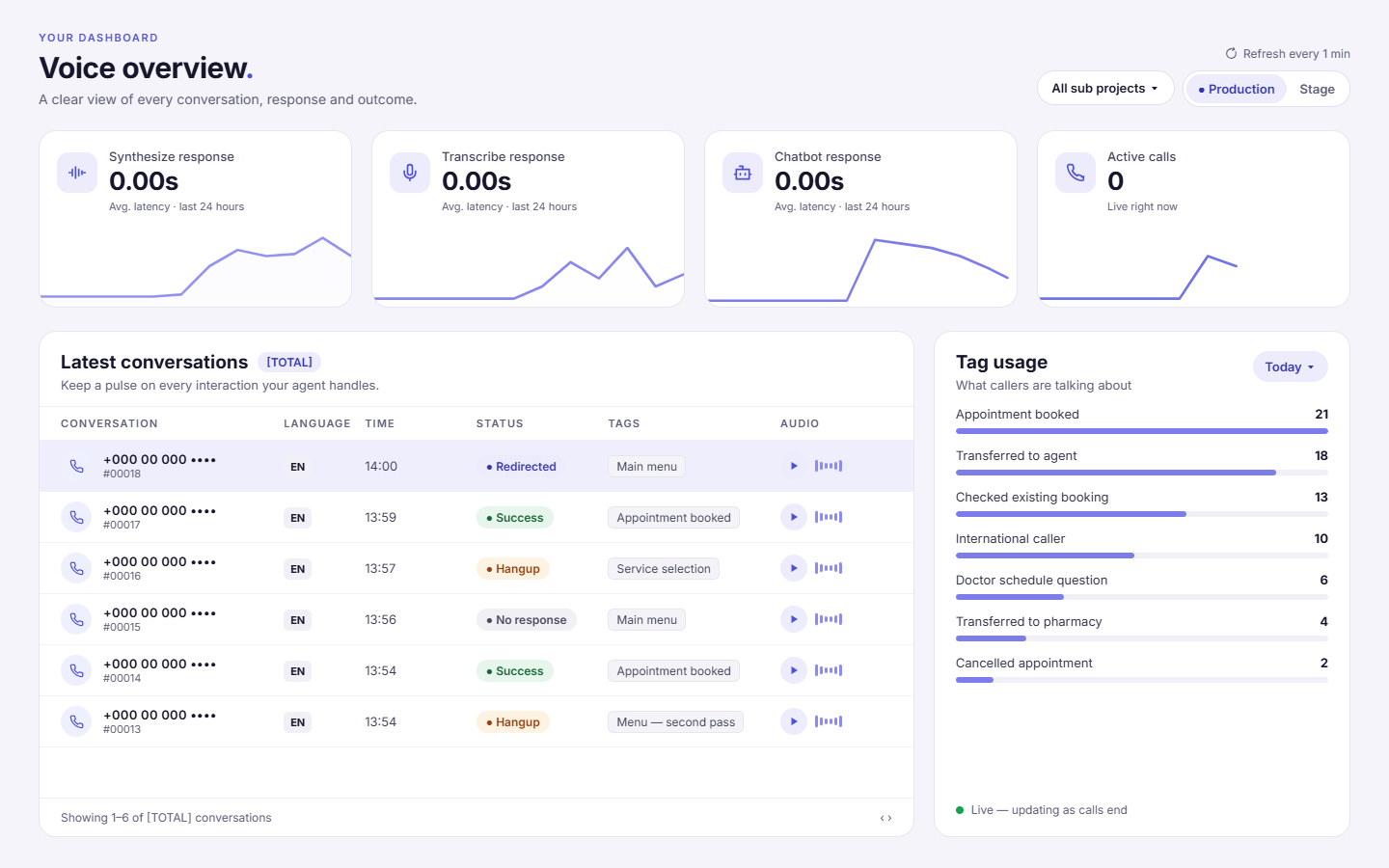Viewport: 1389px width, 868px height.
Task: Switch environment to Production
Action: [1237, 89]
